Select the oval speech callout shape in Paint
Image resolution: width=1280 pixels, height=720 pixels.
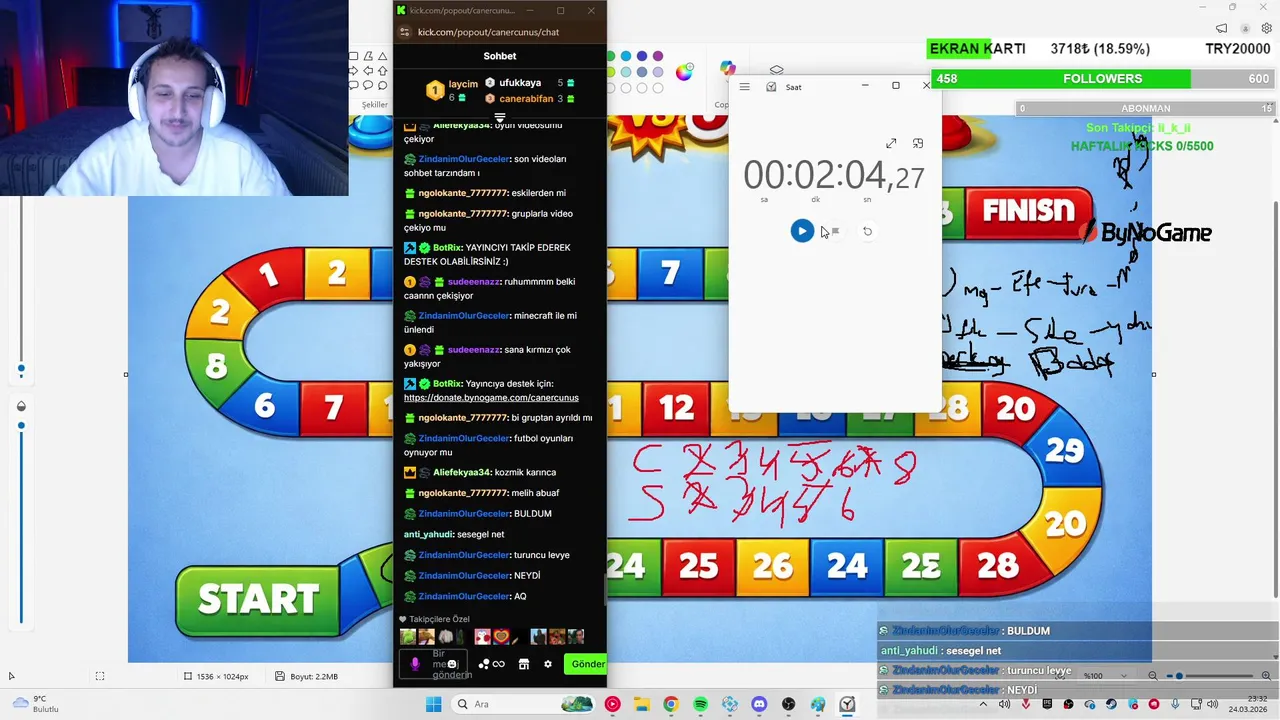368,86
